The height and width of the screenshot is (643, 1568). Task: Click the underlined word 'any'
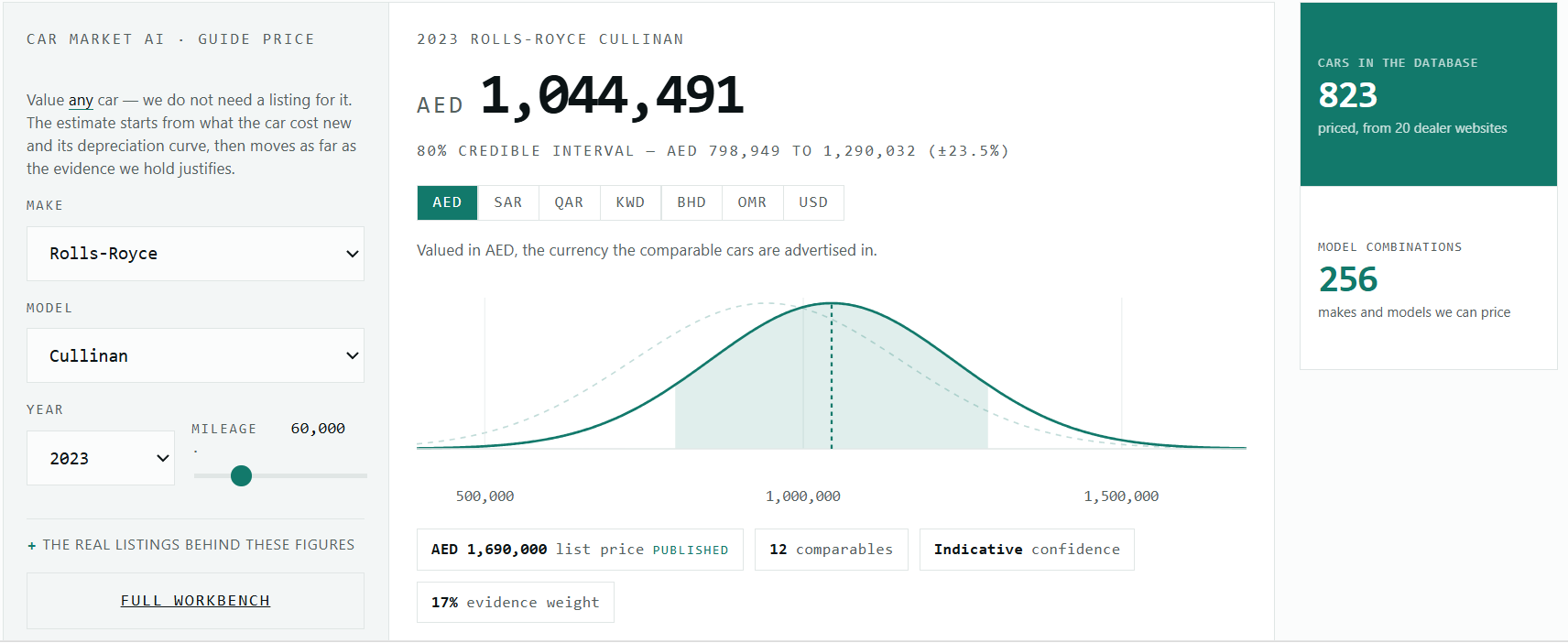tap(81, 100)
